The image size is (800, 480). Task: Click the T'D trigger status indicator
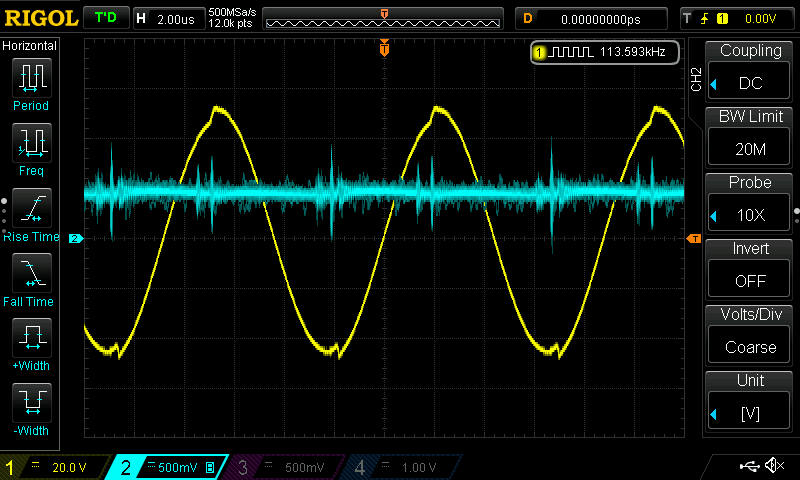106,18
